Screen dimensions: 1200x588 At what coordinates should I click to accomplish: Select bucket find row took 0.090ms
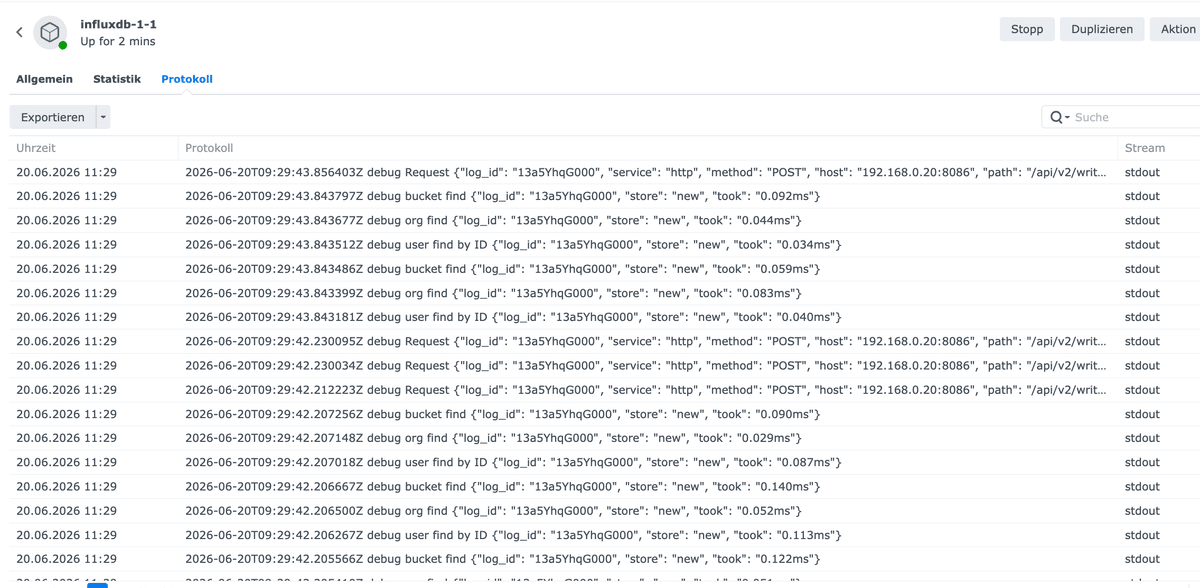click(x=604, y=414)
